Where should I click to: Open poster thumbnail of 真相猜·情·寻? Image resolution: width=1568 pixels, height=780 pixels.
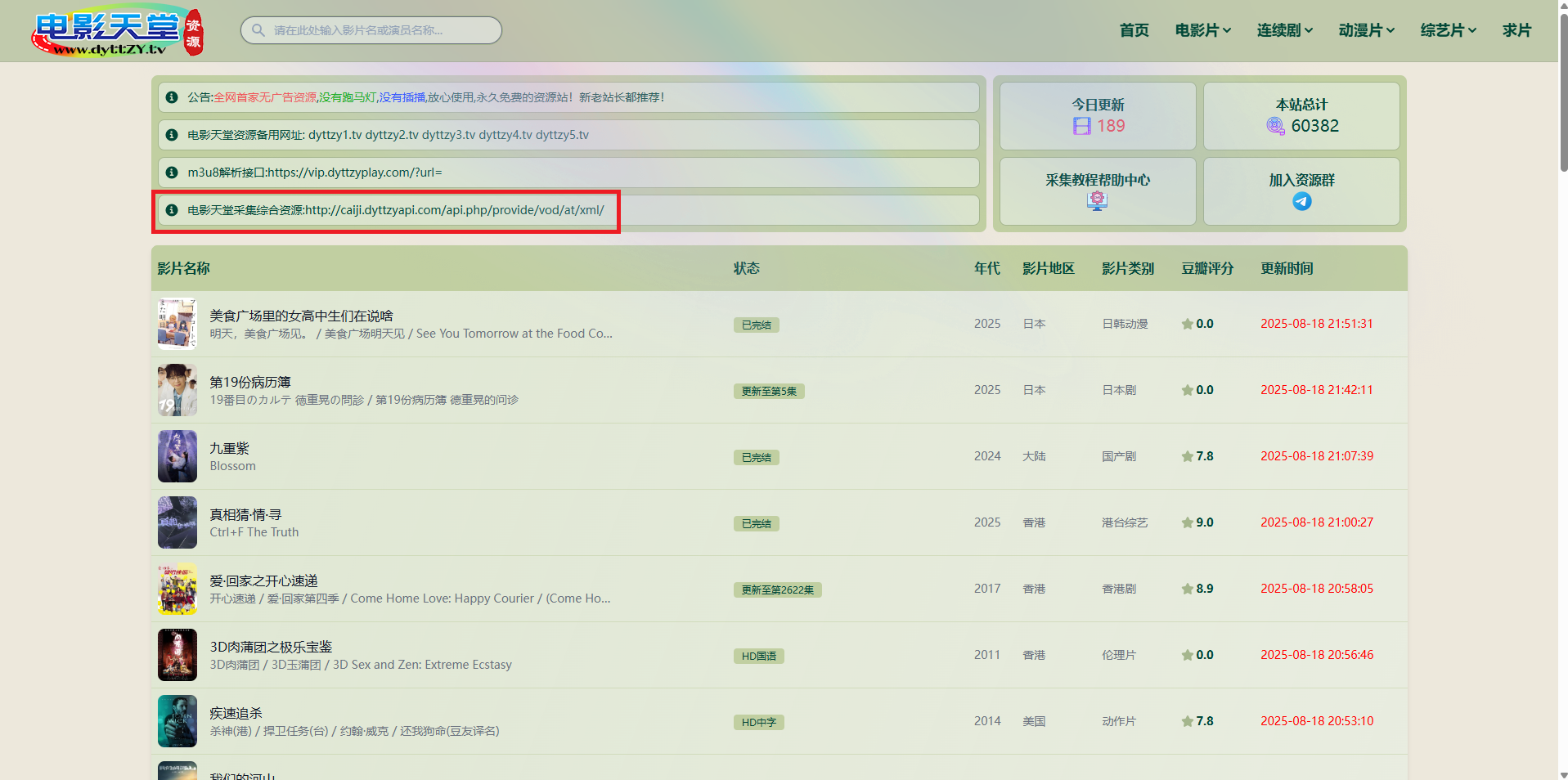tap(177, 522)
